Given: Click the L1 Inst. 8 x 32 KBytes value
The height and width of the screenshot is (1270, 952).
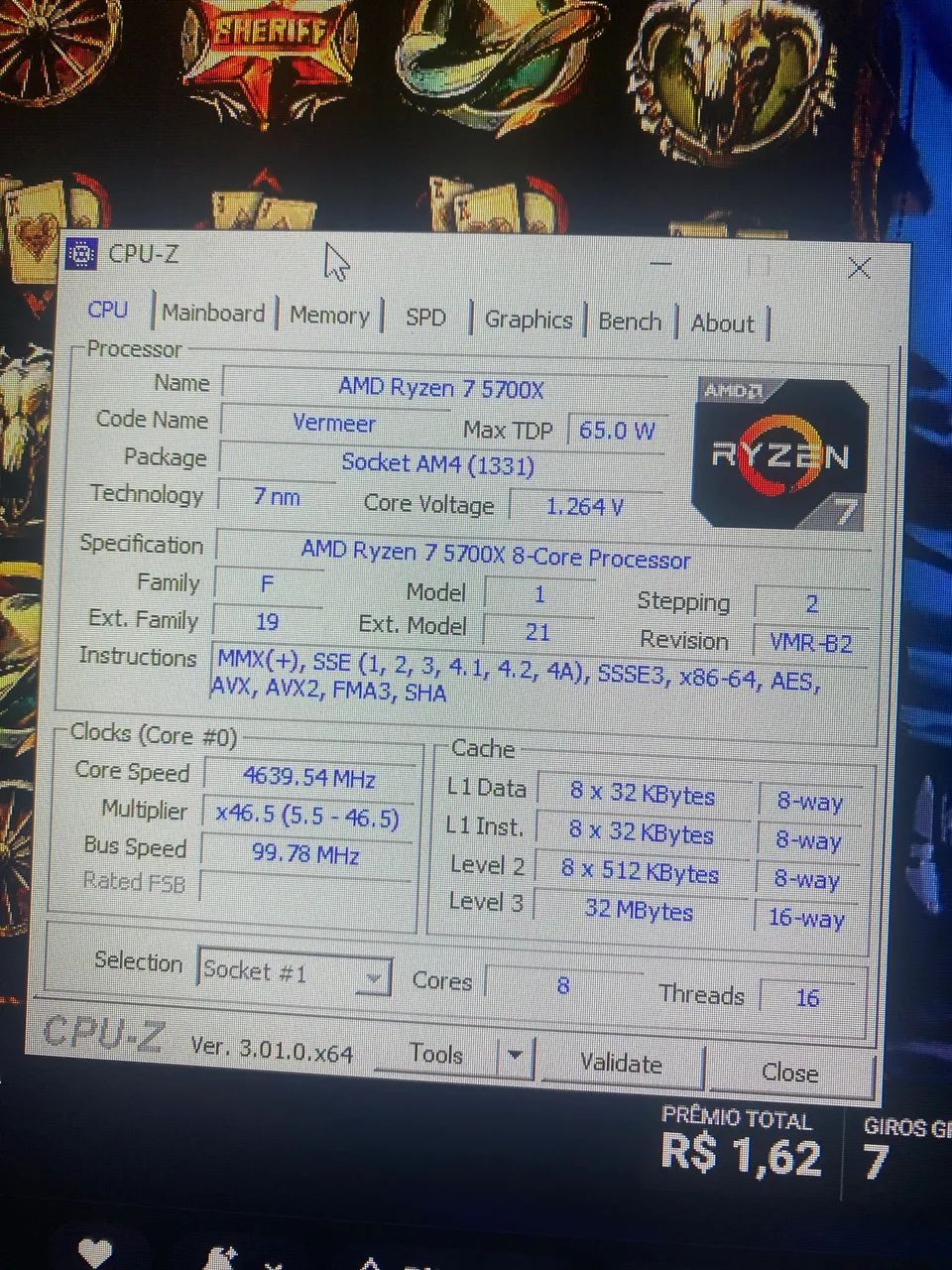Looking at the screenshot, I should [641, 832].
